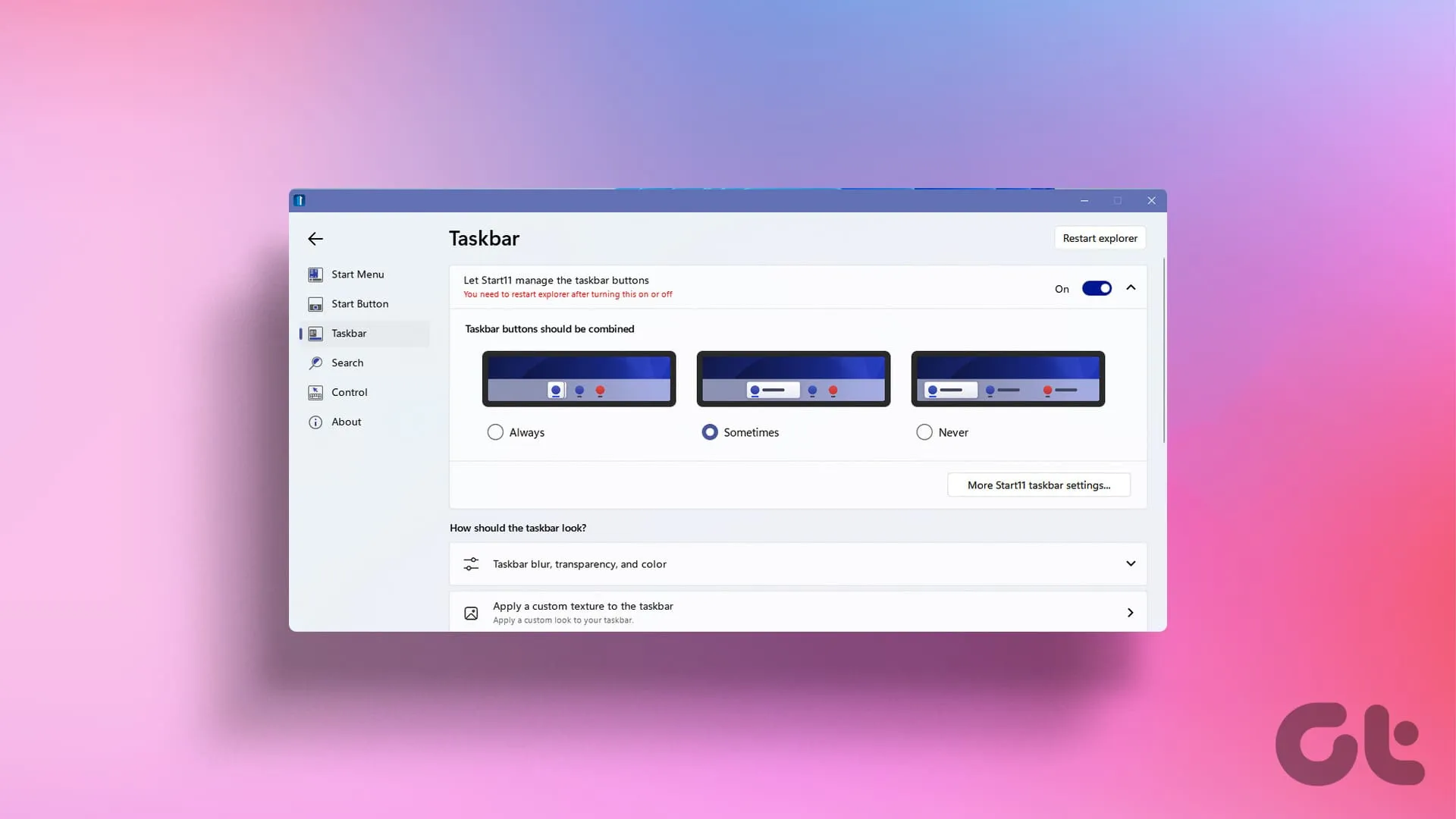This screenshot has height=819, width=1456.
Task: Click the Start11 app icon in title bar
Action: pyautogui.click(x=300, y=200)
